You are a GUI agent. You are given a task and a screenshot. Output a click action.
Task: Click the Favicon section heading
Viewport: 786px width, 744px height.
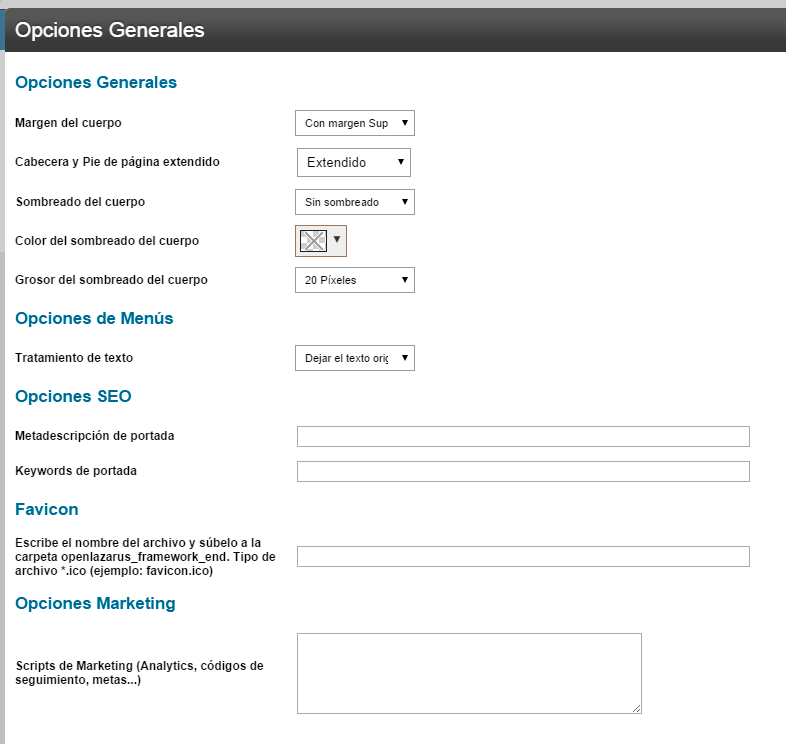47,509
